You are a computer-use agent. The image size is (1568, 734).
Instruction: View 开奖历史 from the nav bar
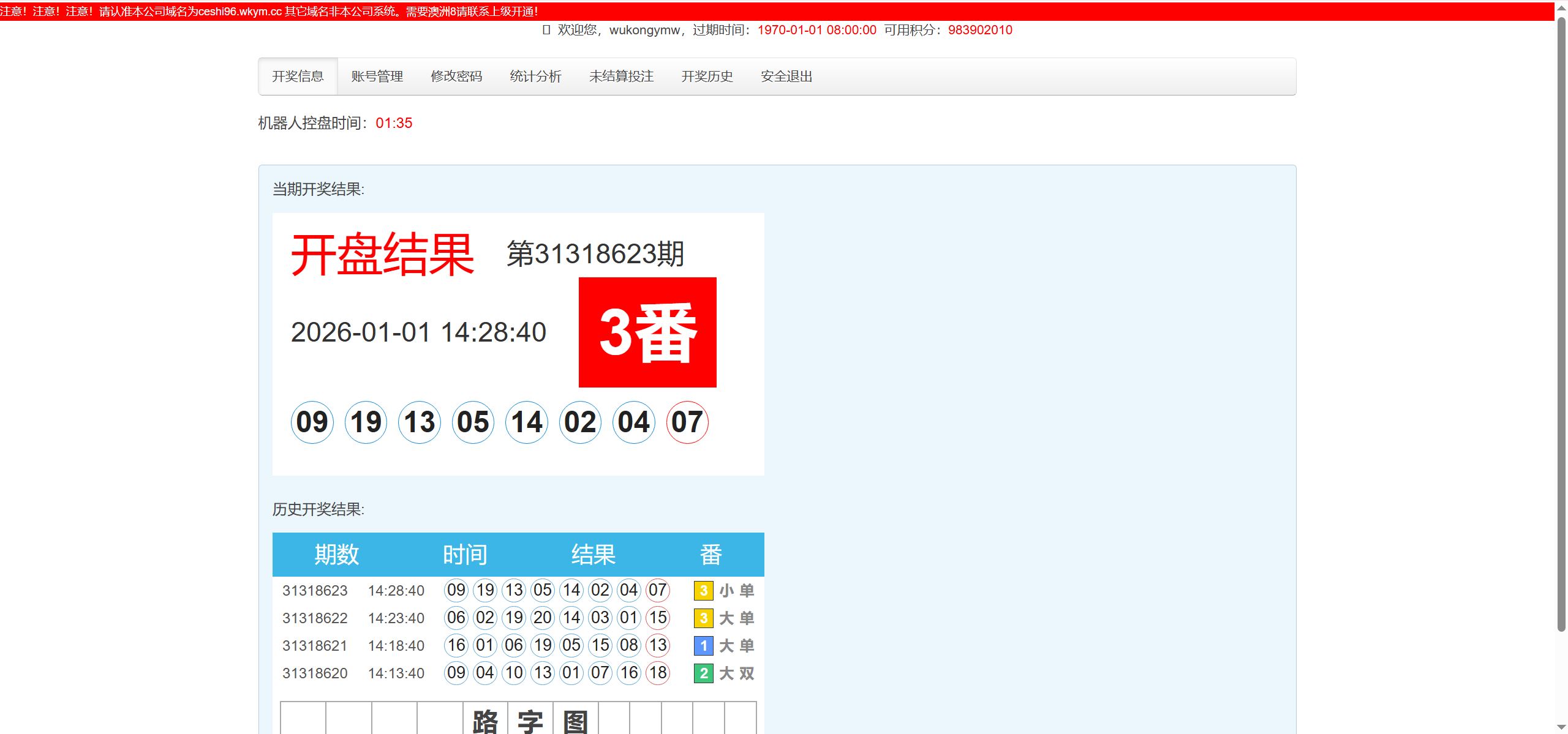[707, 77]
